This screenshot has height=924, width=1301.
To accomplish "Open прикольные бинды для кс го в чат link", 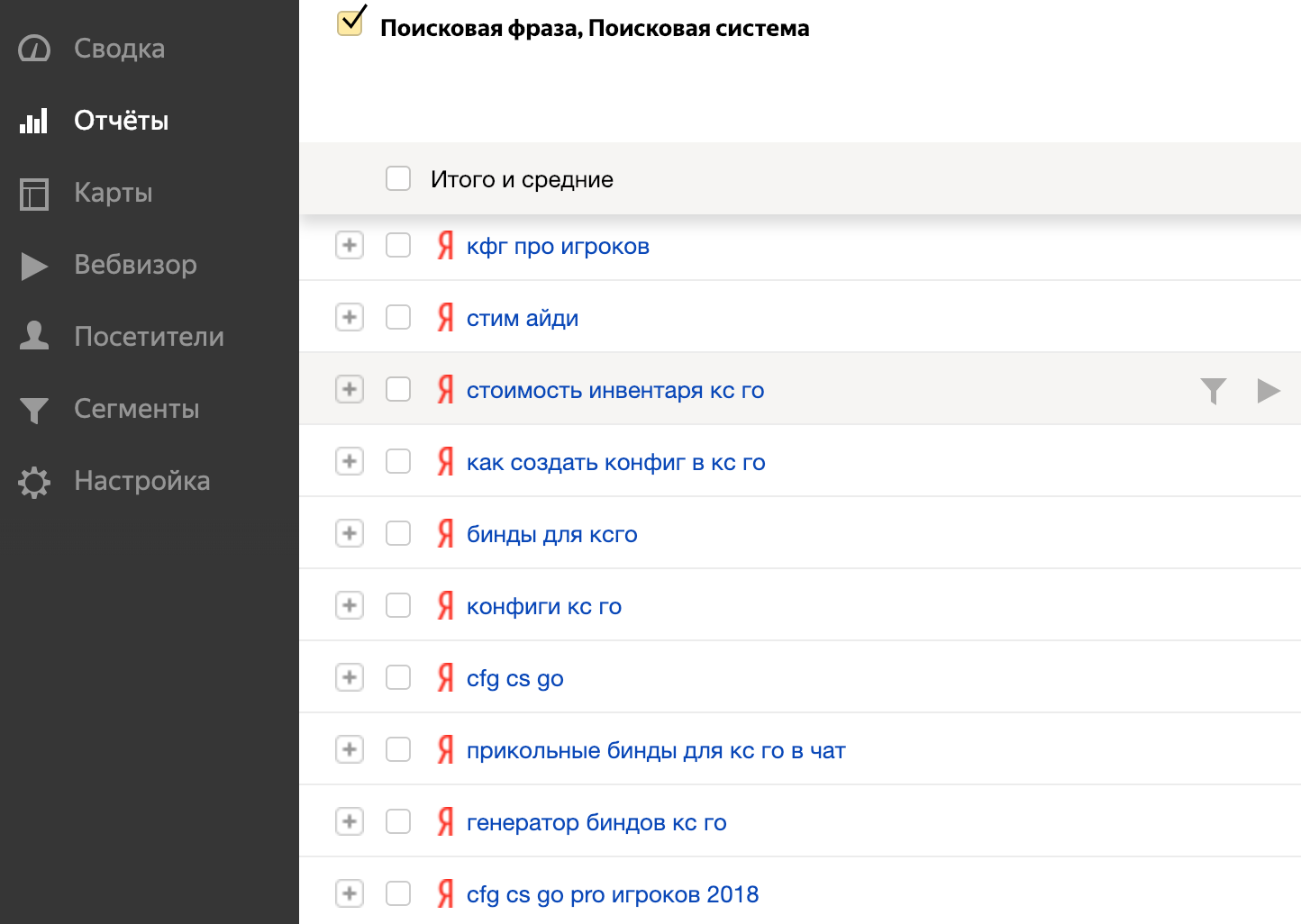I will pyautogui.click(x=656, y=750).
